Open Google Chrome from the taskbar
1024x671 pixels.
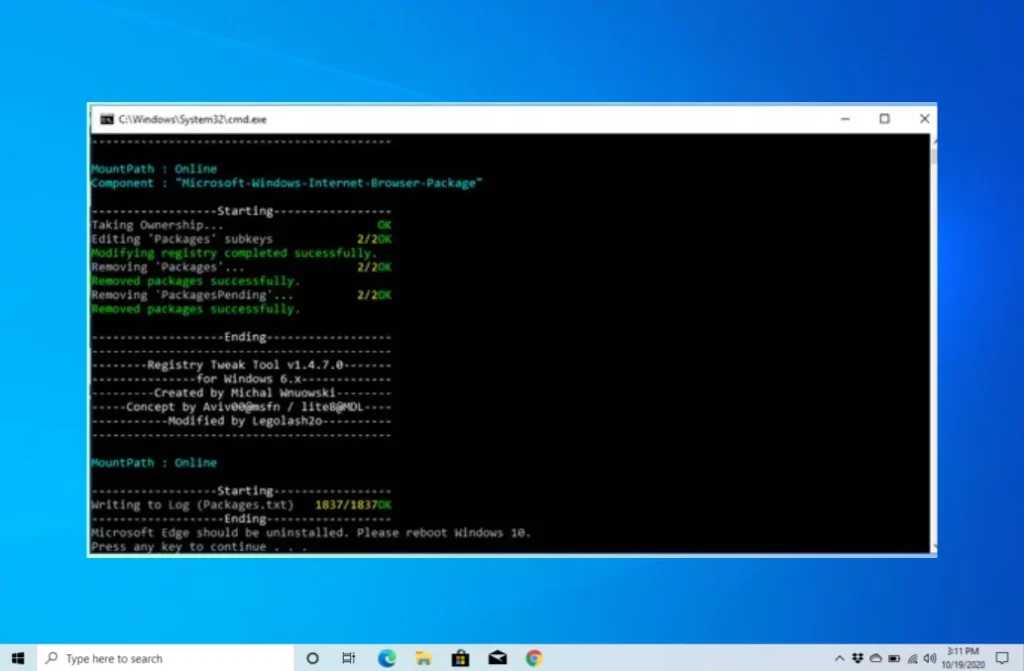coord(535,658)
